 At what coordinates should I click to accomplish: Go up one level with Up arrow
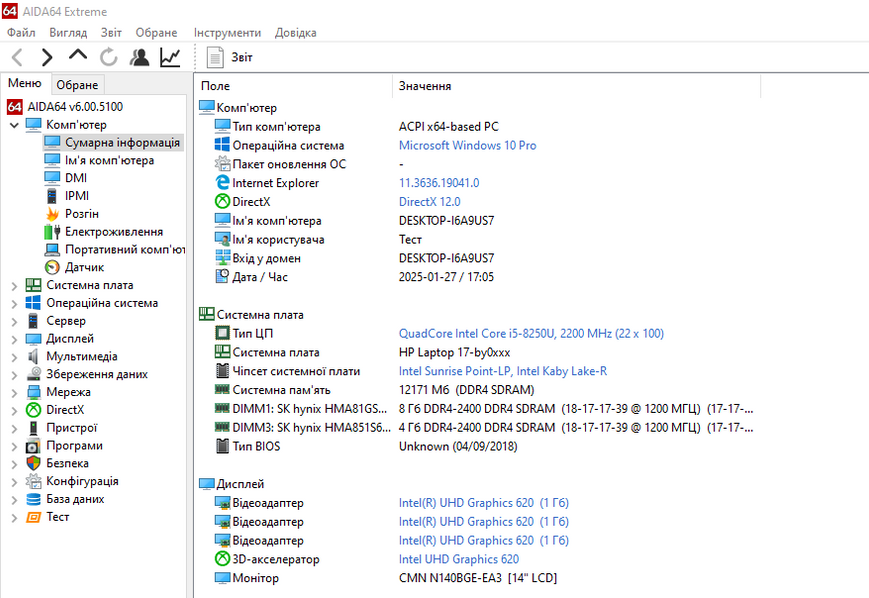click(78, 55)
